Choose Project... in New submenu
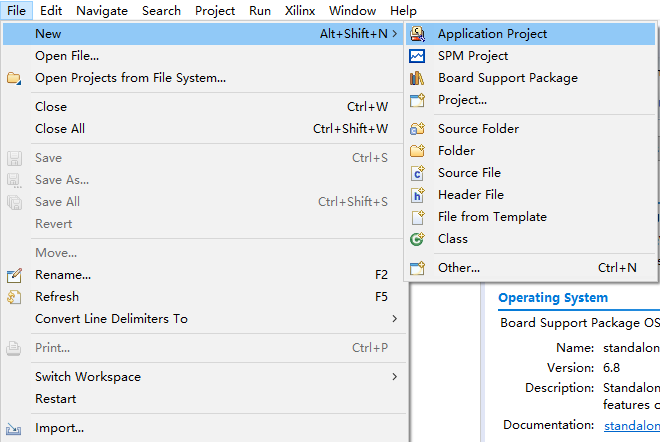 tap(531, 100)
